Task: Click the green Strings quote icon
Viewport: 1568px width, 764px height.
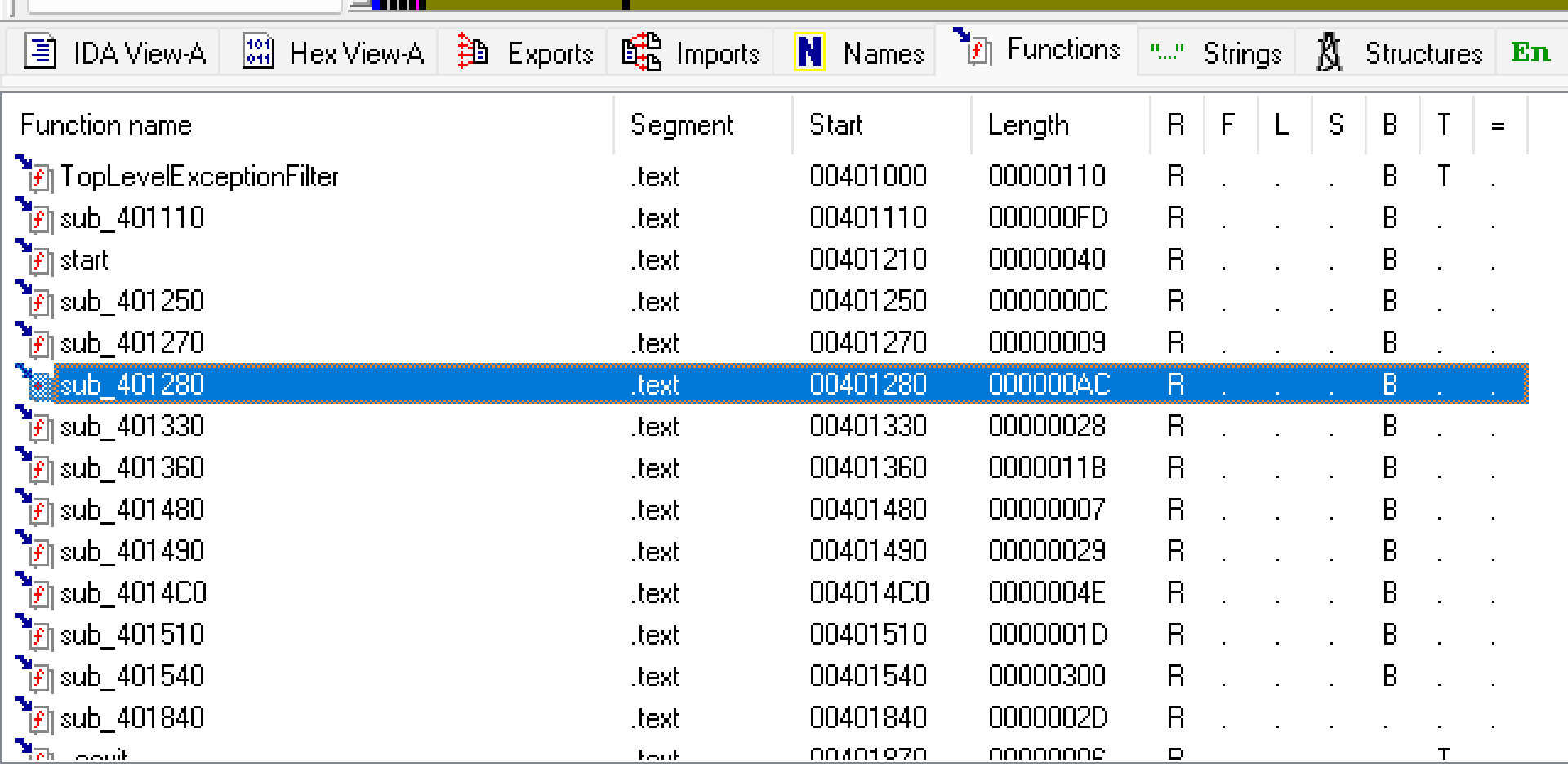Action: (1167, 52)
